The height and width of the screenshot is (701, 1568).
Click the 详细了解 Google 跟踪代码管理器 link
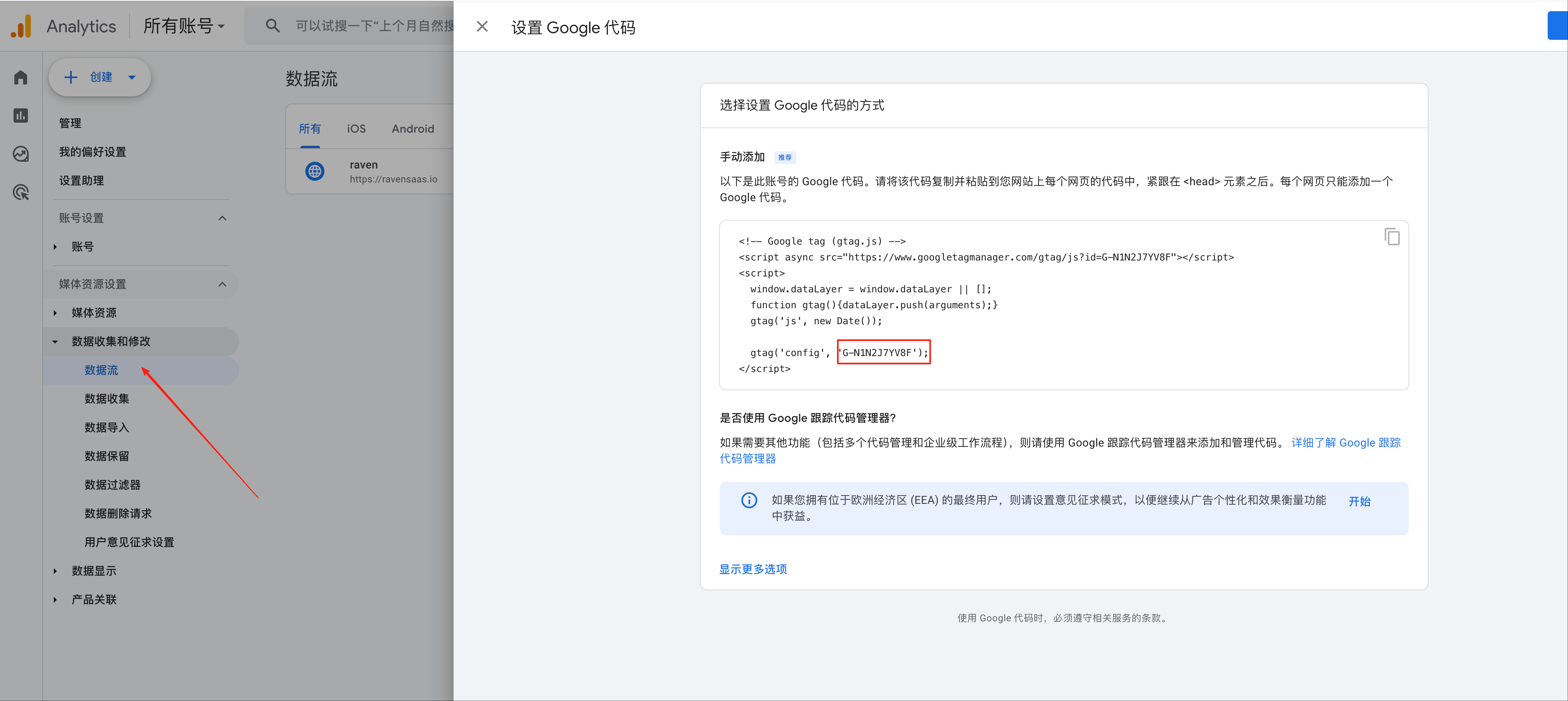point(1346,443)
